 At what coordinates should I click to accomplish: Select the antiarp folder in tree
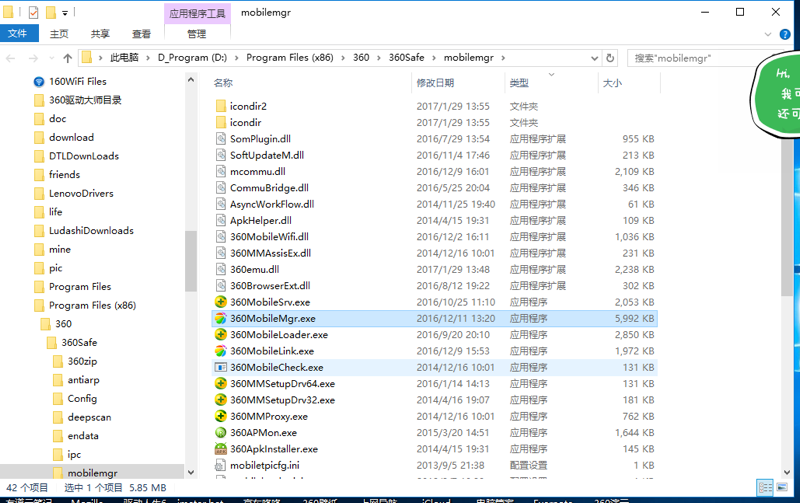tap(83, 380)
